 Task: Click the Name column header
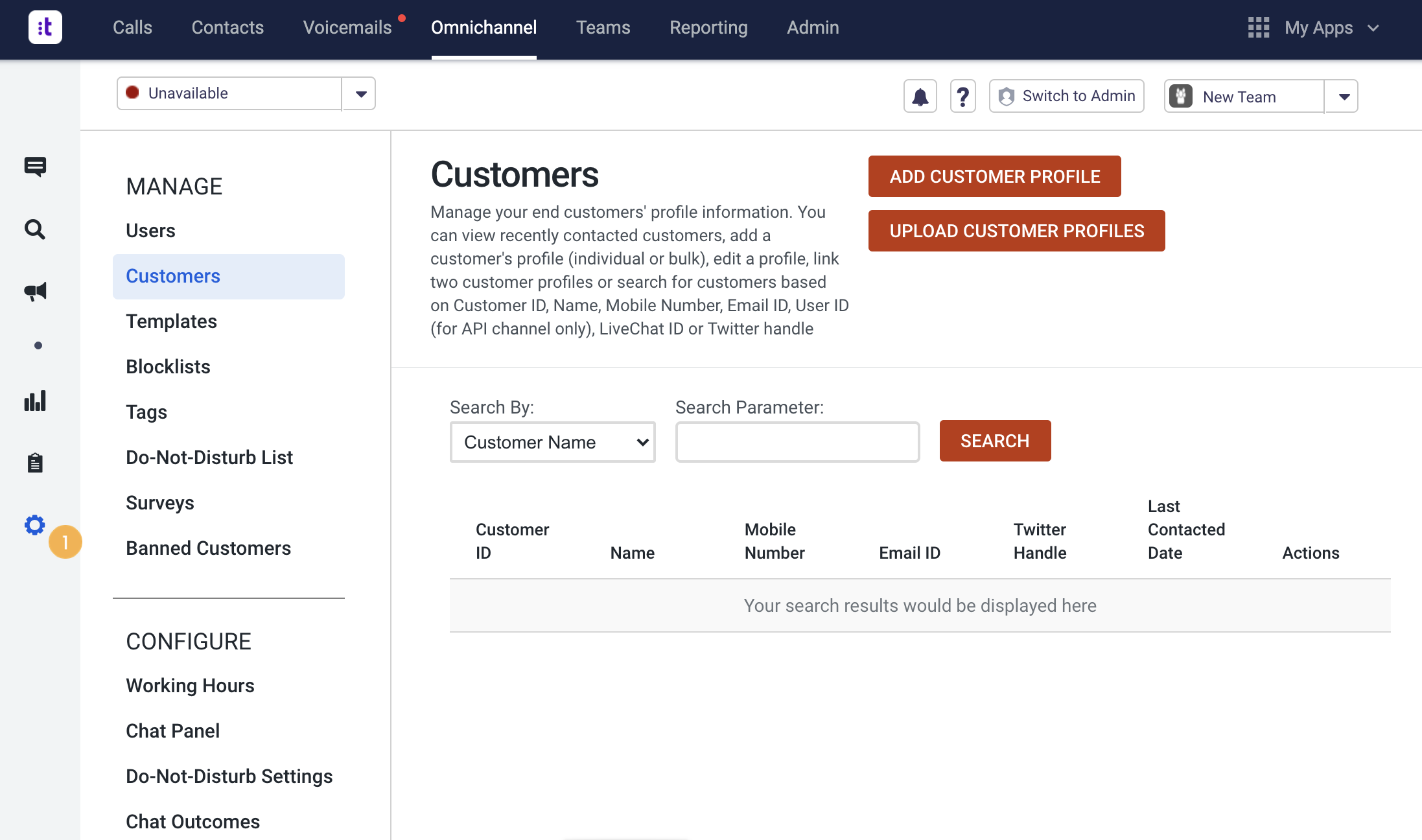click(x=633, y=553)
